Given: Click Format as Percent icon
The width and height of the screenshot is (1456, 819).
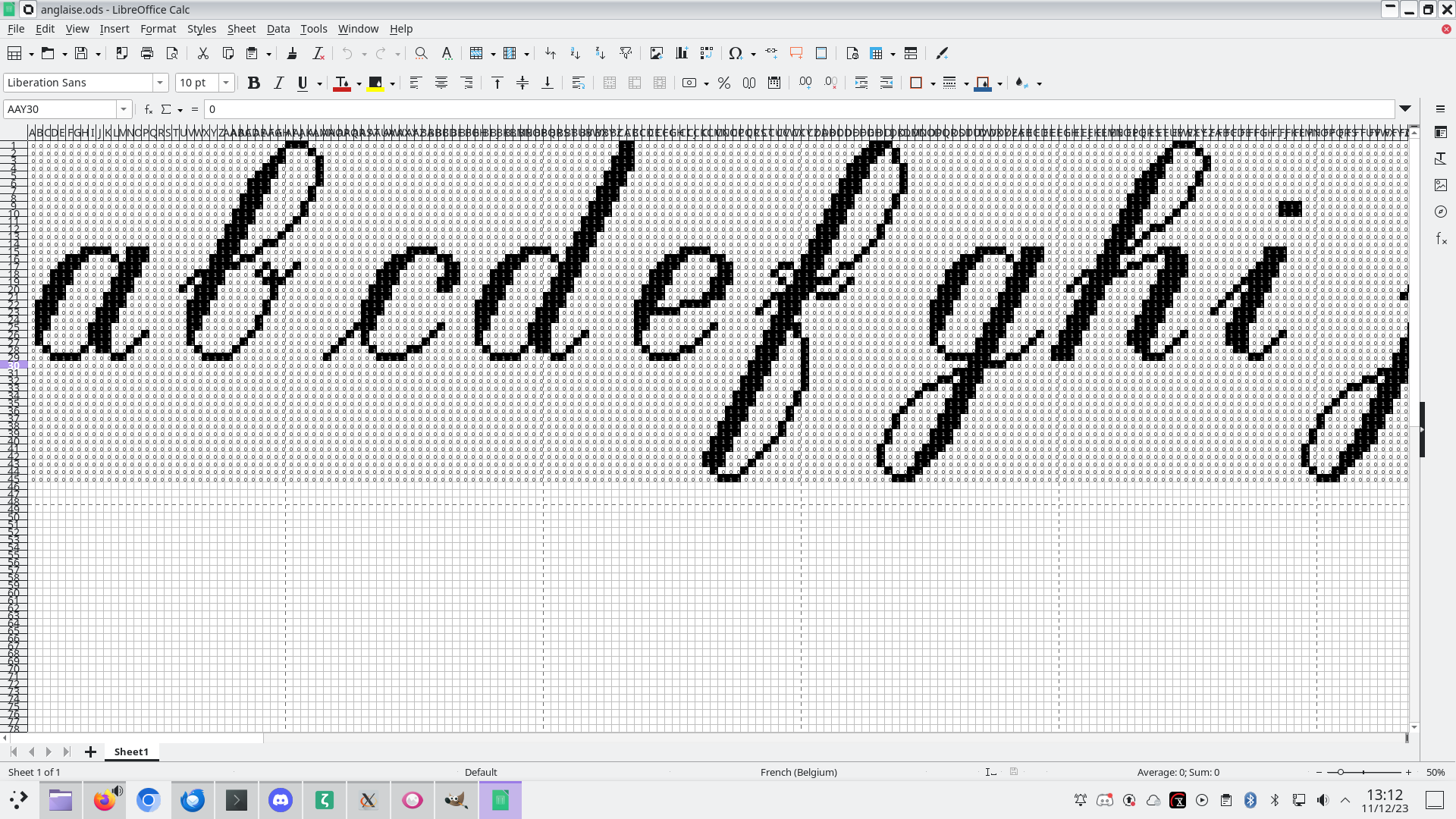Looking at the screenshot, I should (723, 83).
